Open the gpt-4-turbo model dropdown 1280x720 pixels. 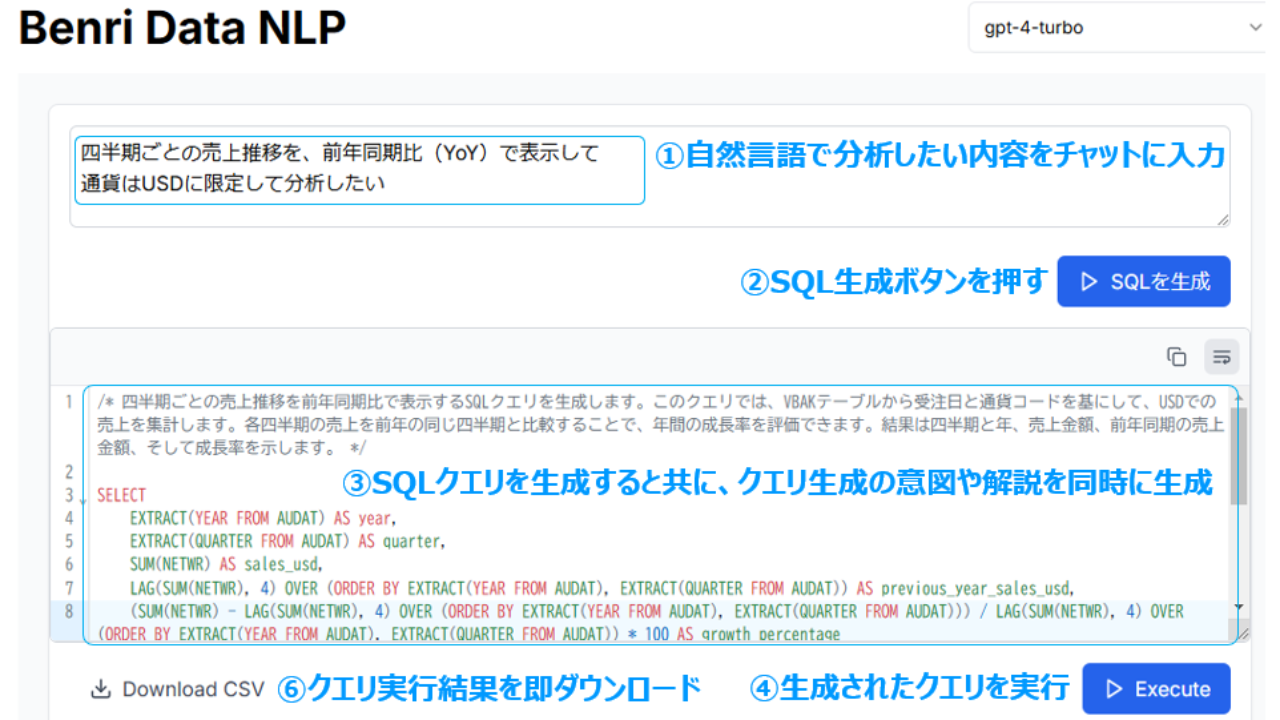tap(1117, 28)
